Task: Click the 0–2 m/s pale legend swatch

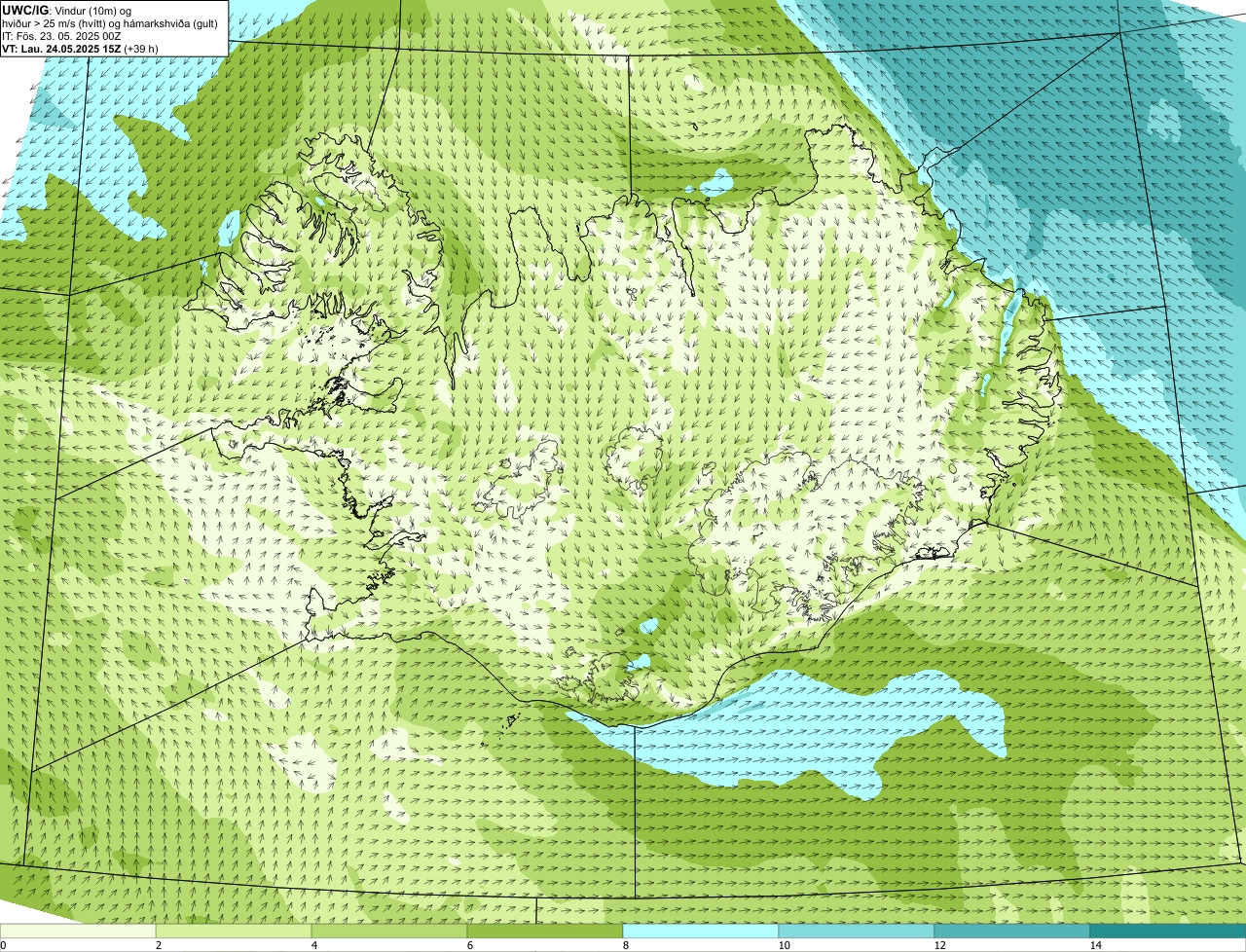Action: click(x=78, y=932)
